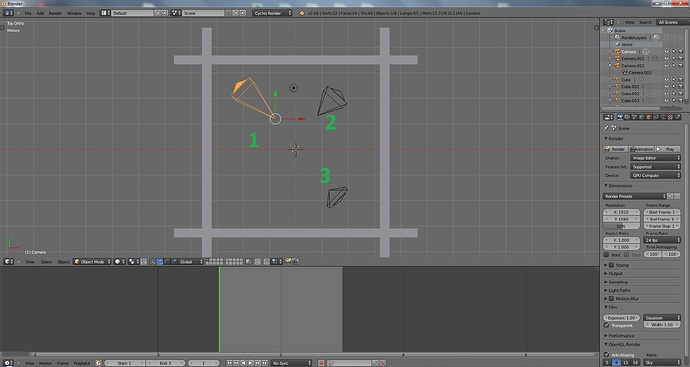
Task: Click the Cube mesh icon in outliner
Action: [618, 80]
